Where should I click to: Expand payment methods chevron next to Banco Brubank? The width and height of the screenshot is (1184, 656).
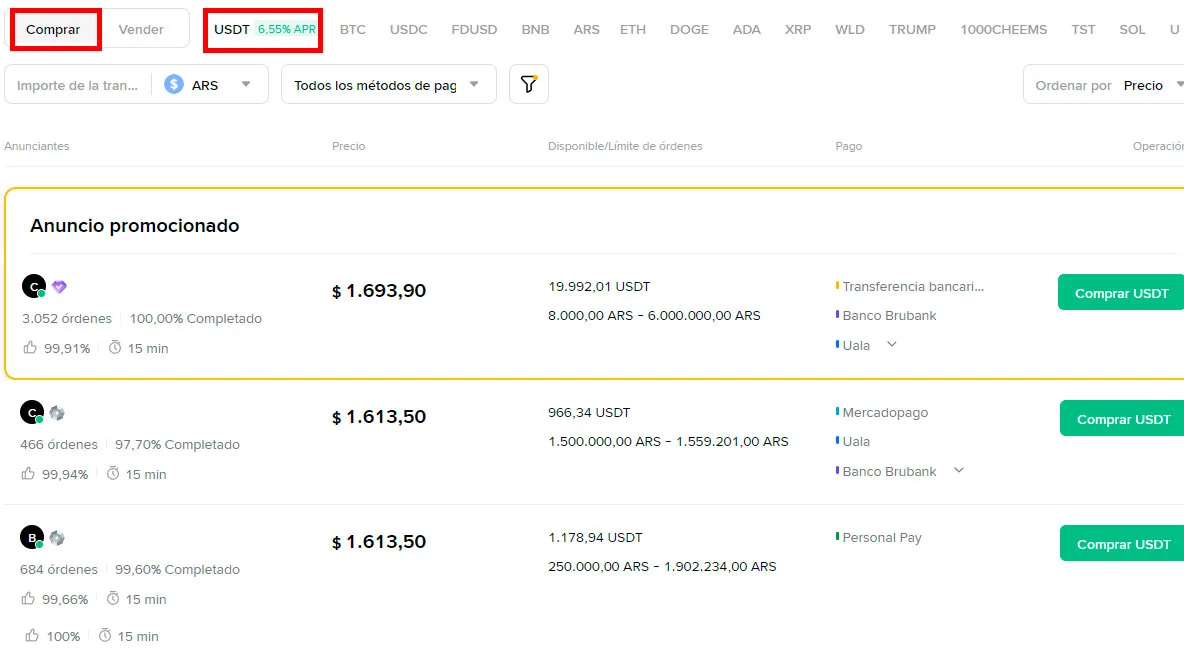click(x=959, y=470)
